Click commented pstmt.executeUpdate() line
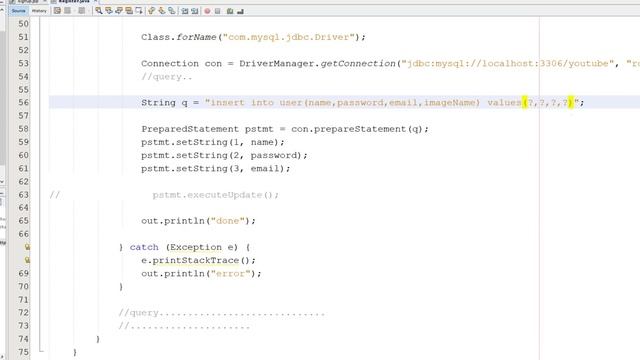640x360 pixels. pos(216,195)
